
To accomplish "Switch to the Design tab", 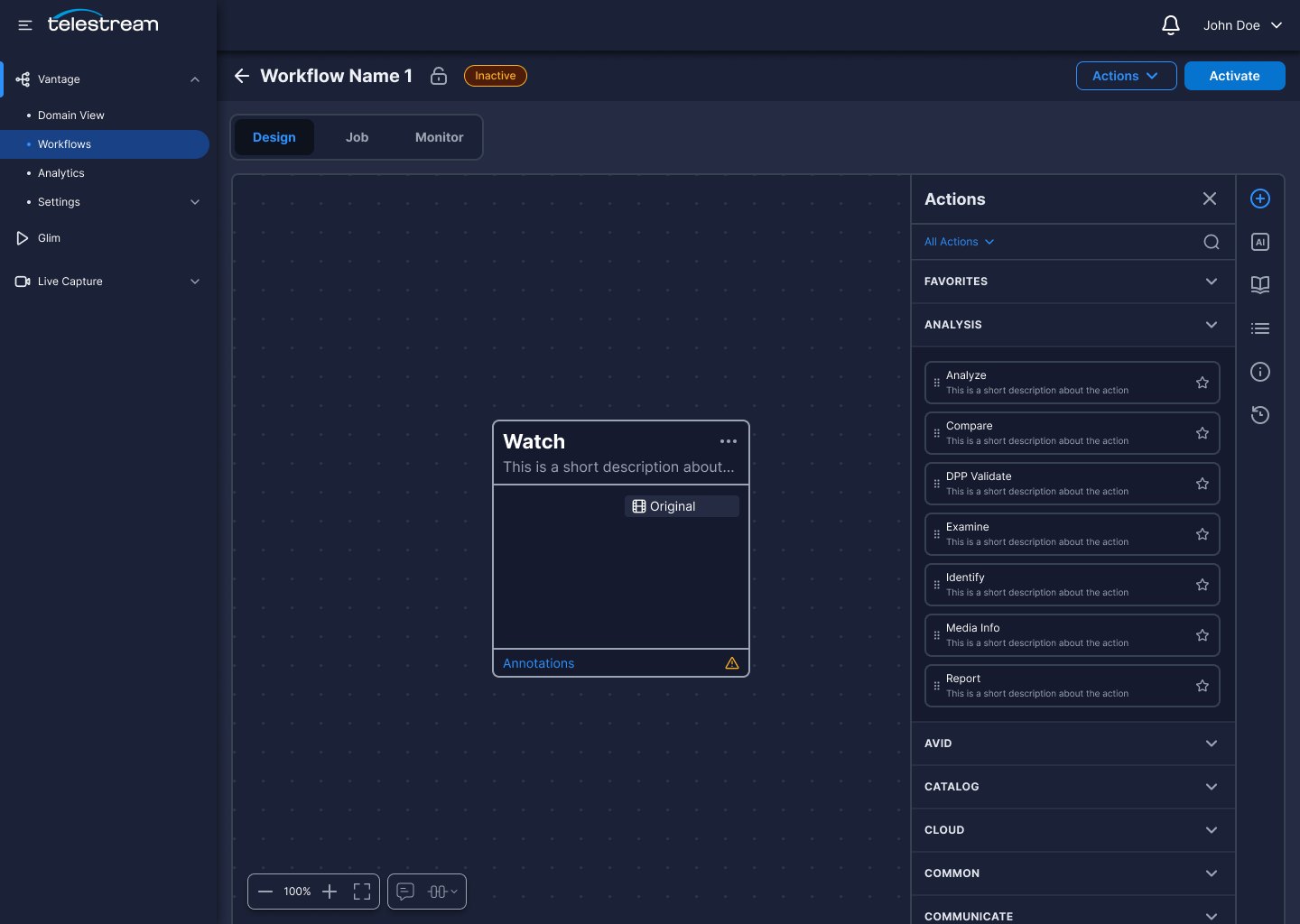I will [274, 137].
